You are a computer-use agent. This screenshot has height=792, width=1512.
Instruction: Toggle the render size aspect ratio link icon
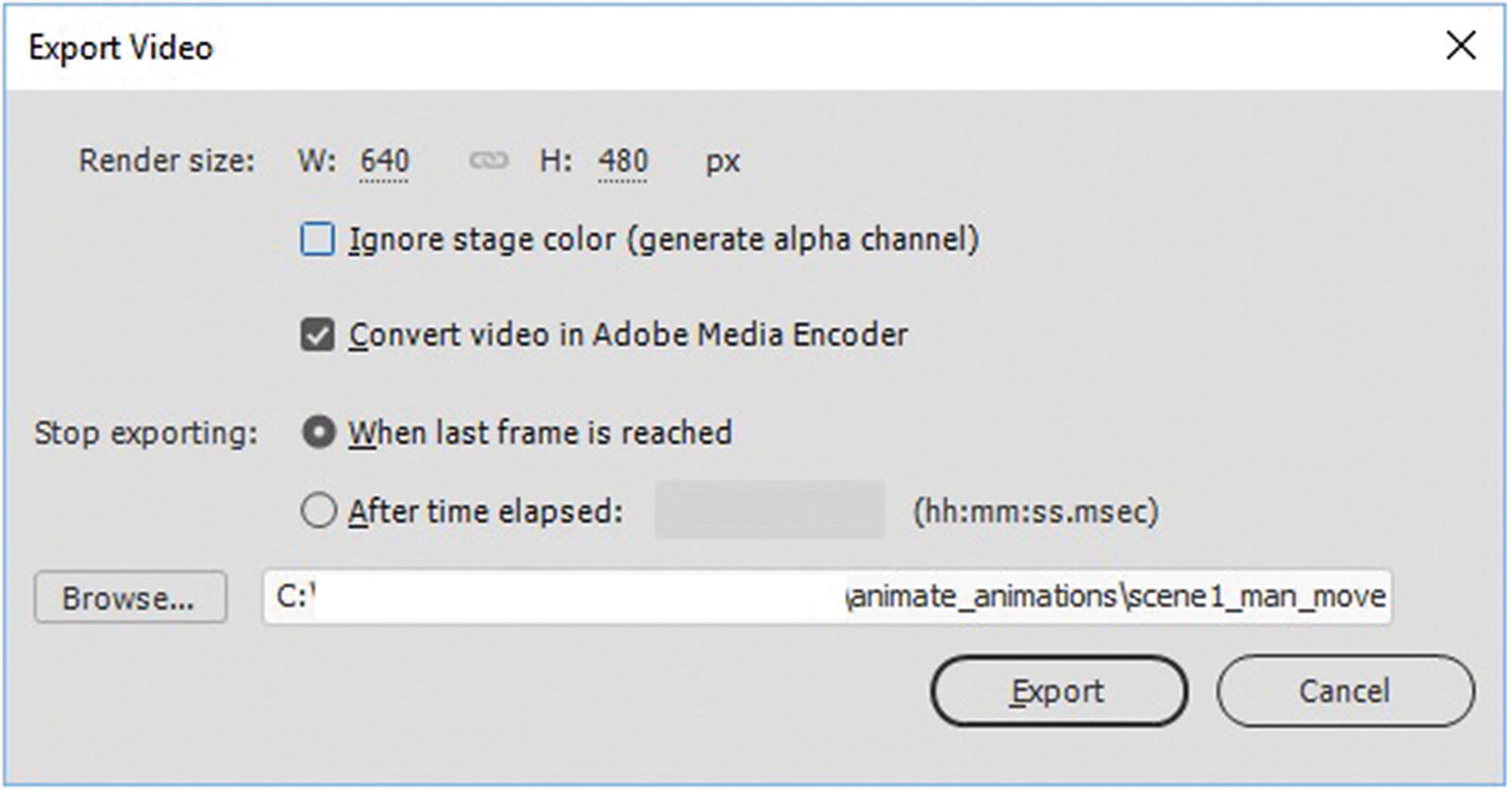[488, 162]
